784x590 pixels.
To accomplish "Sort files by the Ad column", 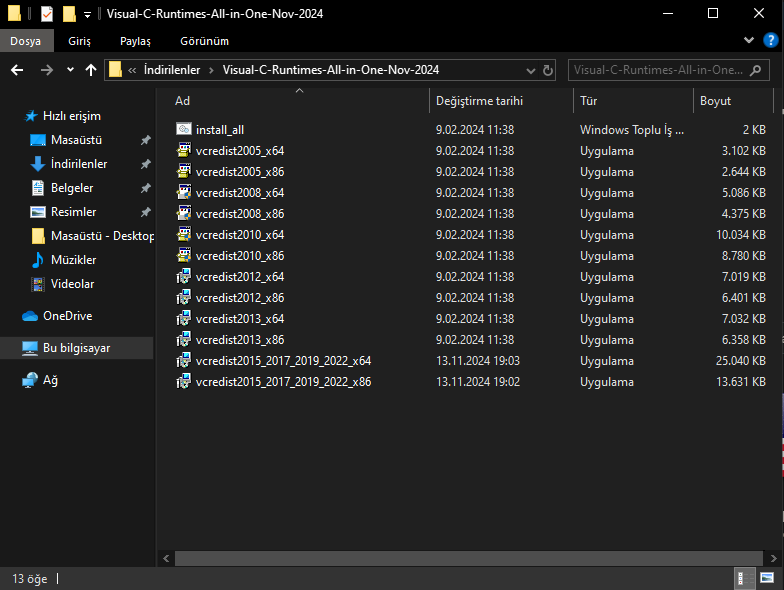I will (300, 101).
